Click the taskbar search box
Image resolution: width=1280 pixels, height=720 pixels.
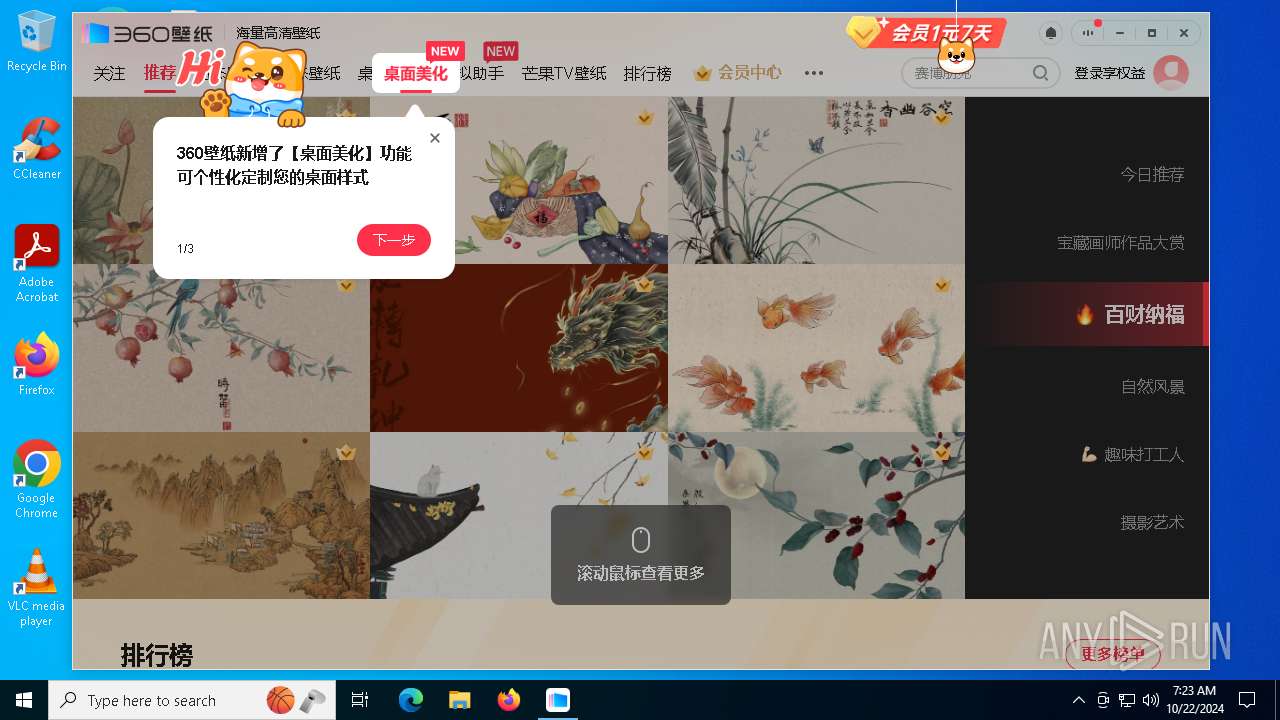tap(192, 700)
